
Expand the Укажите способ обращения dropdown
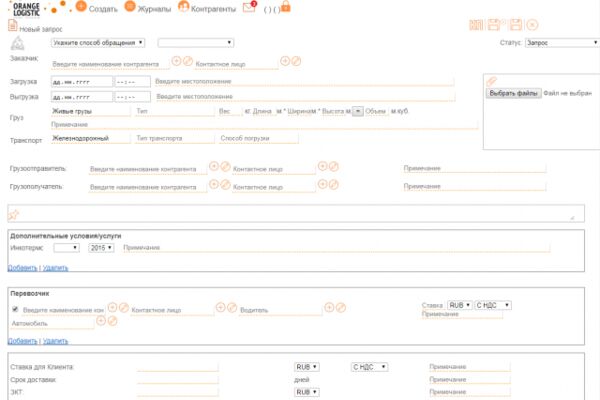pos(98,42)
